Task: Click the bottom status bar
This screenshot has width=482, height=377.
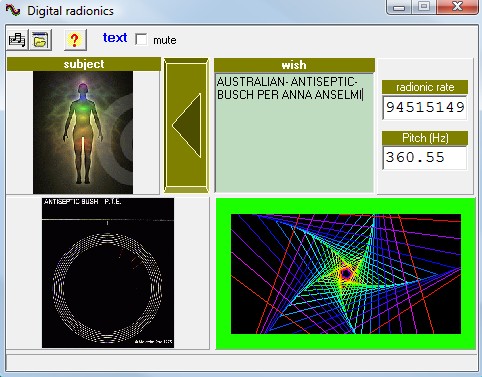Action: pyautogui.click(x=241, y=362)
